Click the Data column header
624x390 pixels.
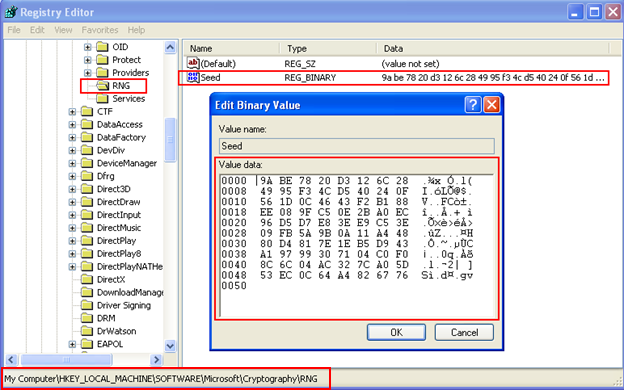tap(493, 49)
